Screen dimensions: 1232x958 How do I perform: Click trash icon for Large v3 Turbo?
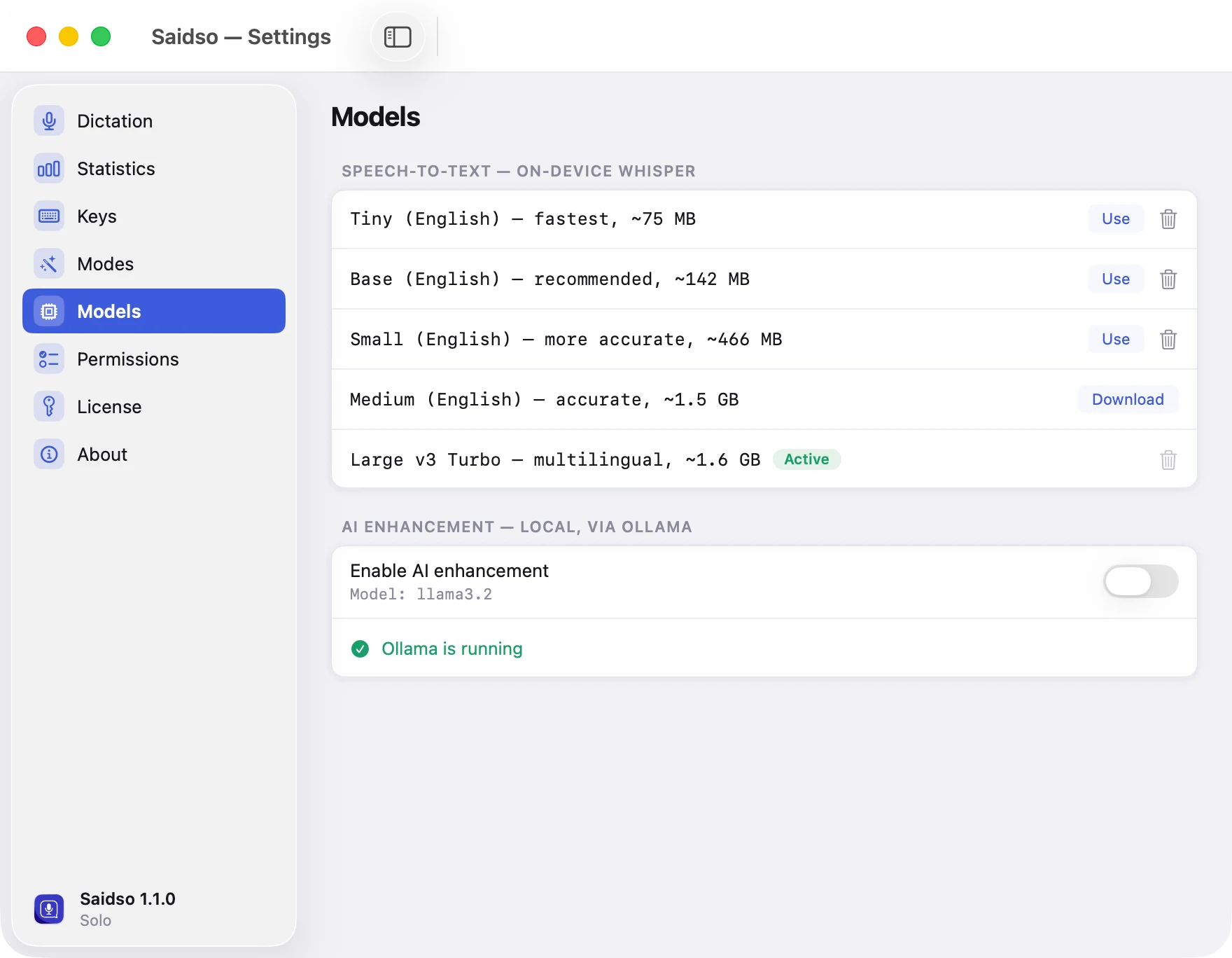[1168, 460]
